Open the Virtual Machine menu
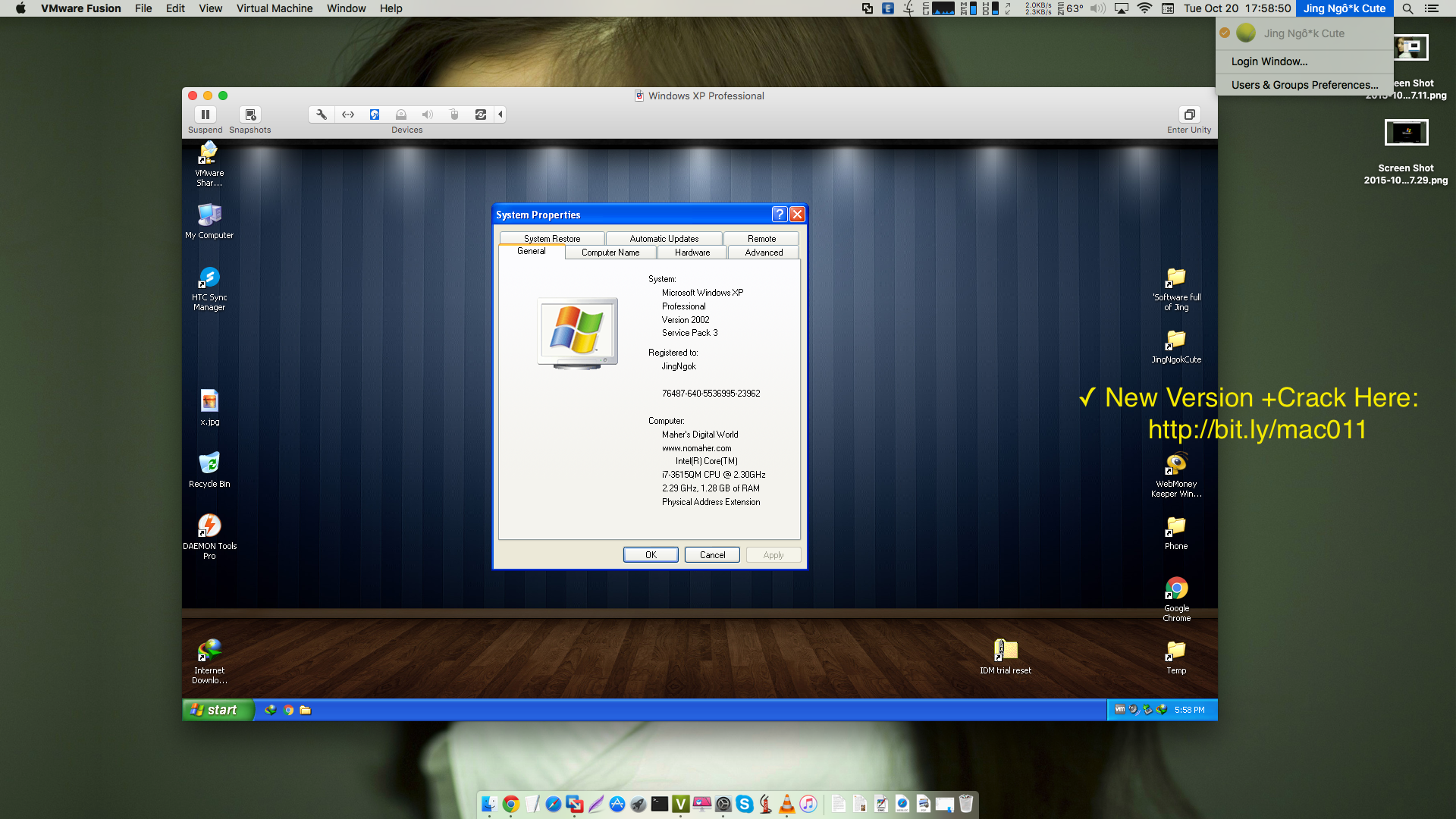This screenshot has width=1456, height=819. [275, 8]
